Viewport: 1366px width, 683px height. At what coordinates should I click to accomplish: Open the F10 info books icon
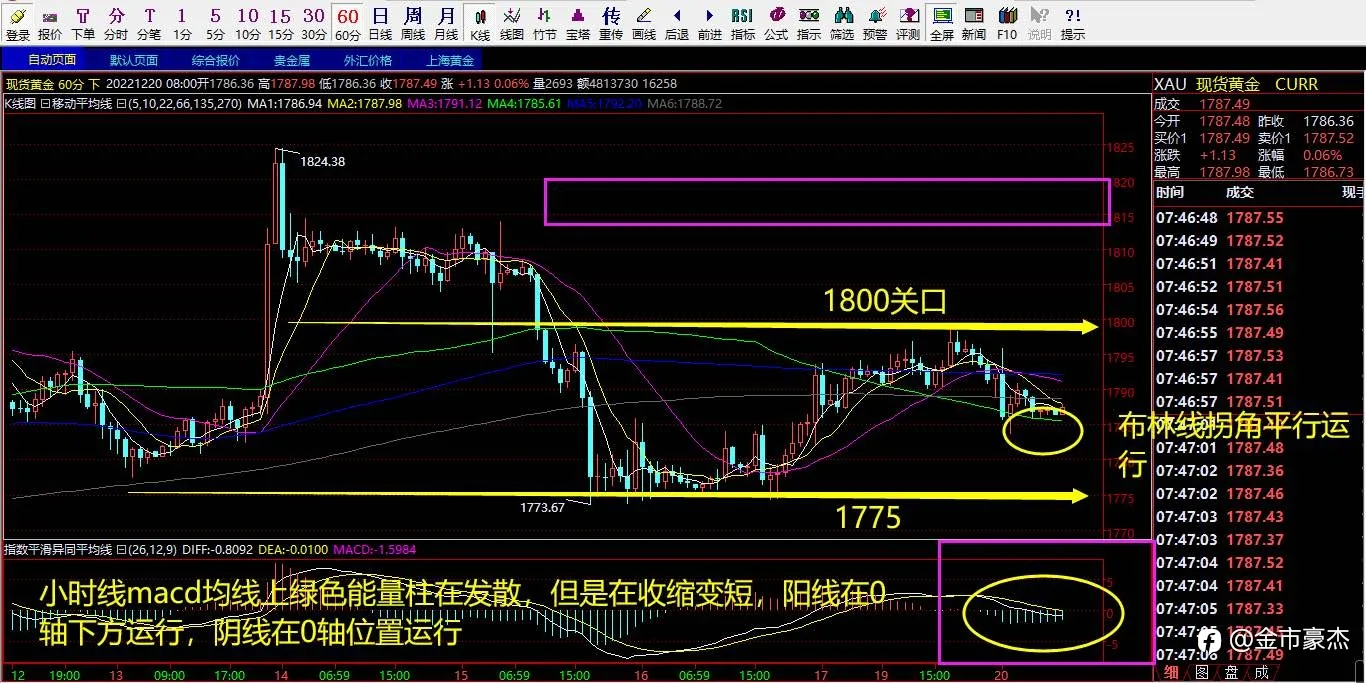pos(1007,23)
